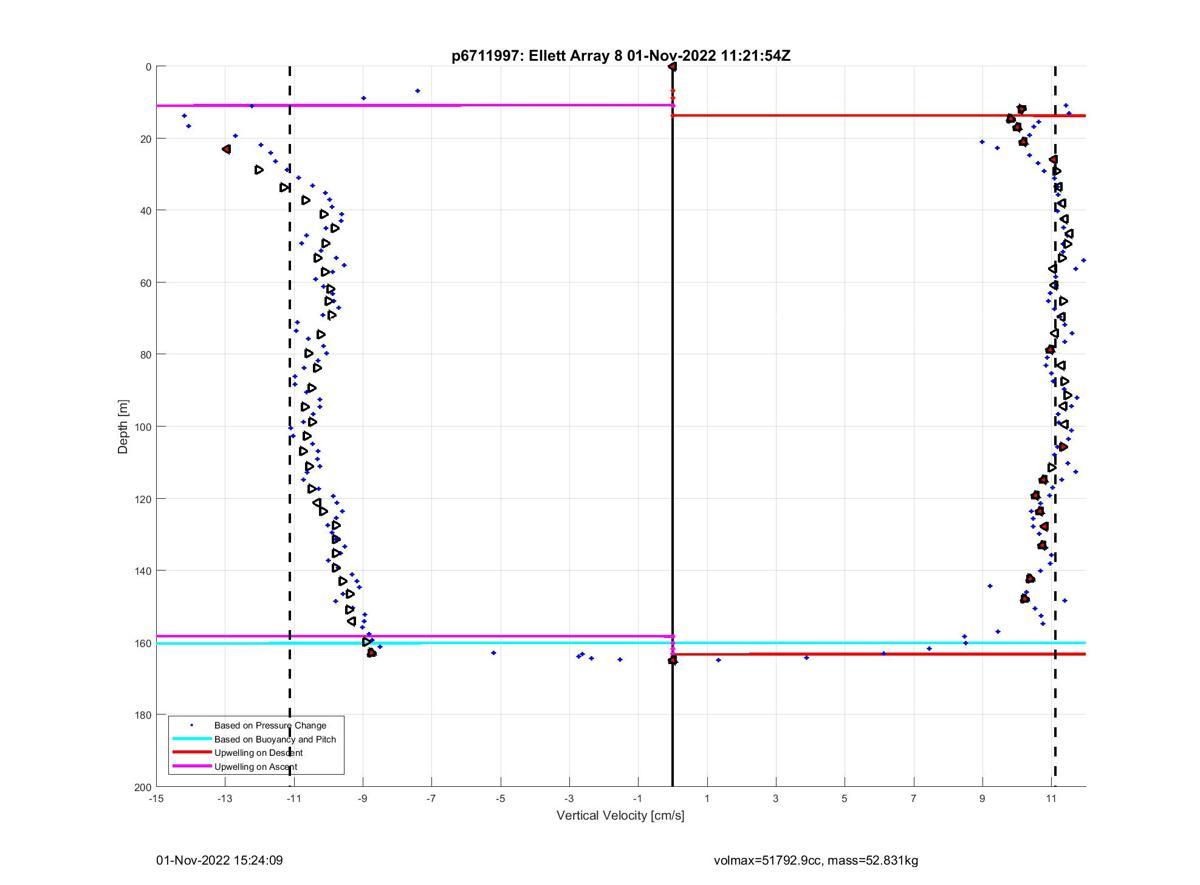The height and width of the screenshot is (885, 1200).
Task: Click y-axis tick label "60"
Action: [145, 283]
